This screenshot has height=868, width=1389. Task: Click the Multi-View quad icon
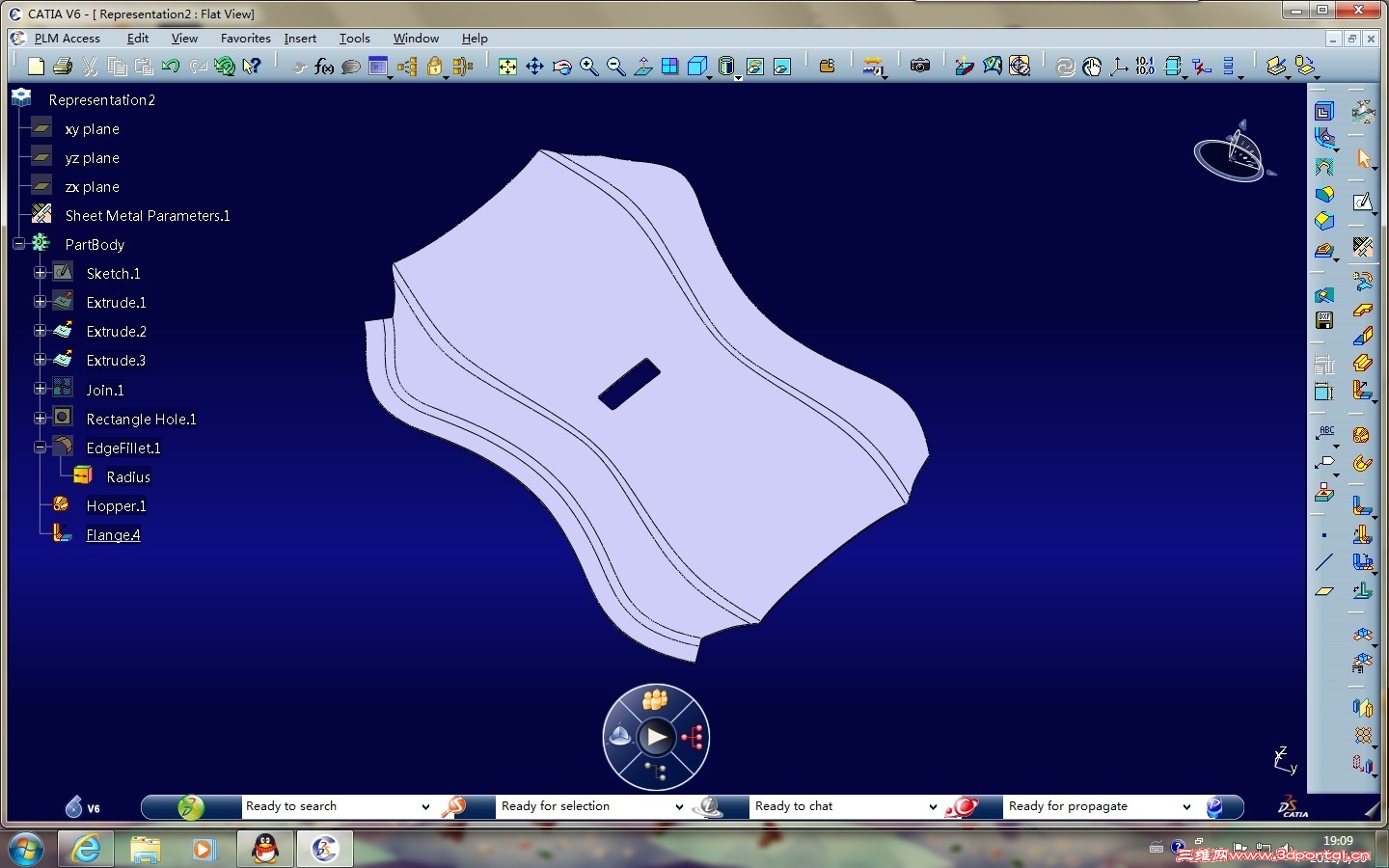click(669, 66)
